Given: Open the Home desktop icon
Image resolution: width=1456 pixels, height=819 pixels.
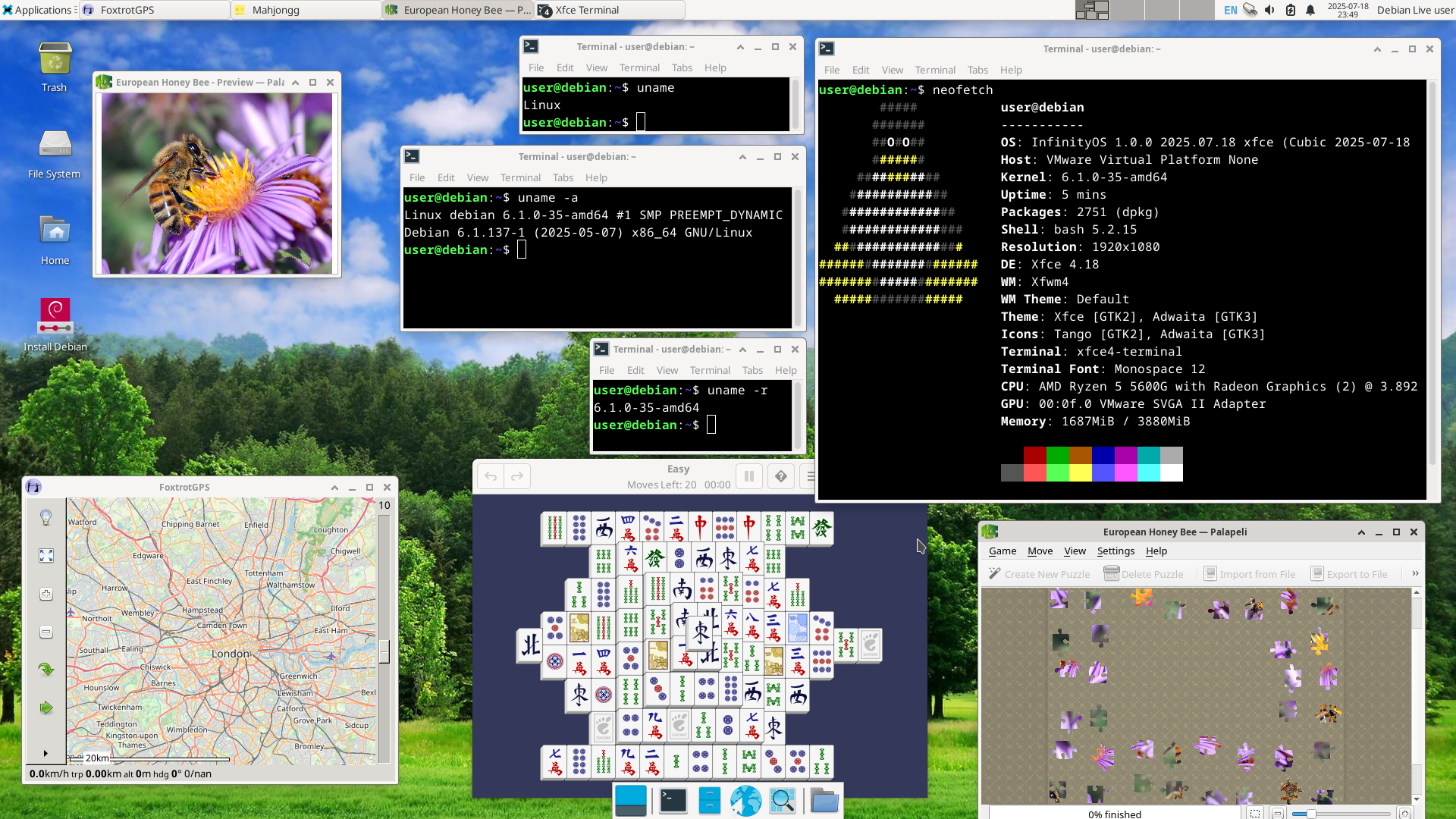Looking at the screenshot, I should coord(55,240).
